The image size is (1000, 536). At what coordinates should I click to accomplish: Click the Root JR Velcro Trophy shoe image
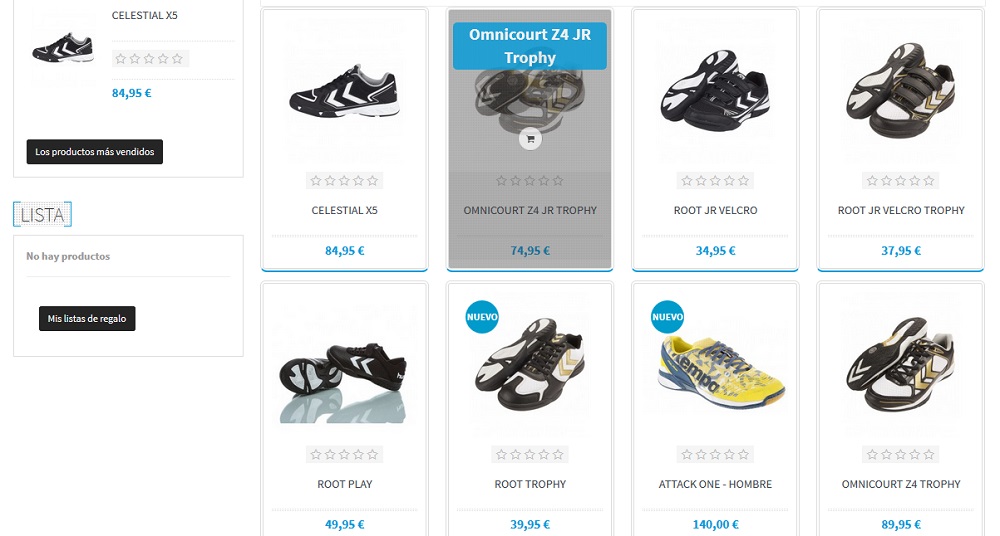(901, 91)
